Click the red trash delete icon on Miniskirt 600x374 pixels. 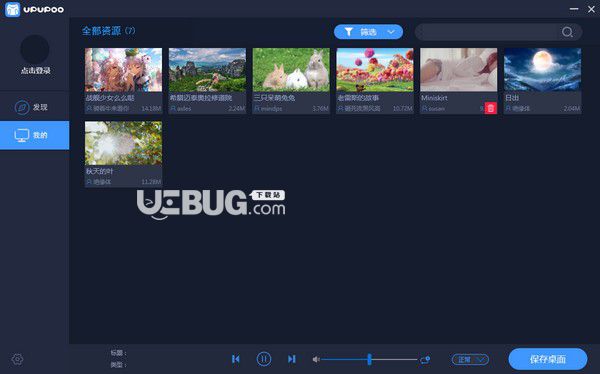click(x=491, y=108)
